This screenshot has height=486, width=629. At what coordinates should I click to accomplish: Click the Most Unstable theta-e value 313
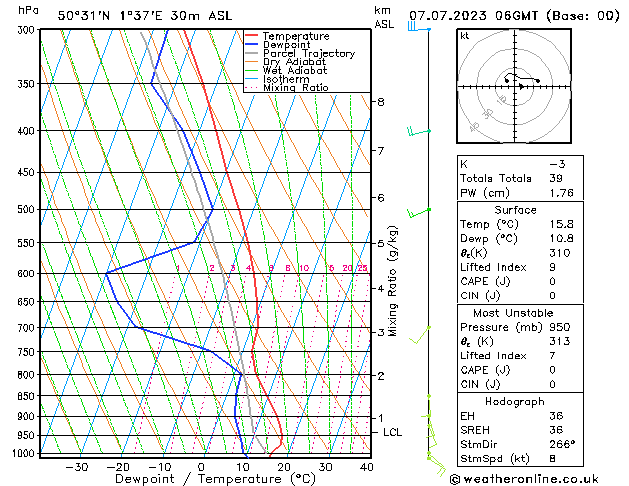(x=560, y=341)
